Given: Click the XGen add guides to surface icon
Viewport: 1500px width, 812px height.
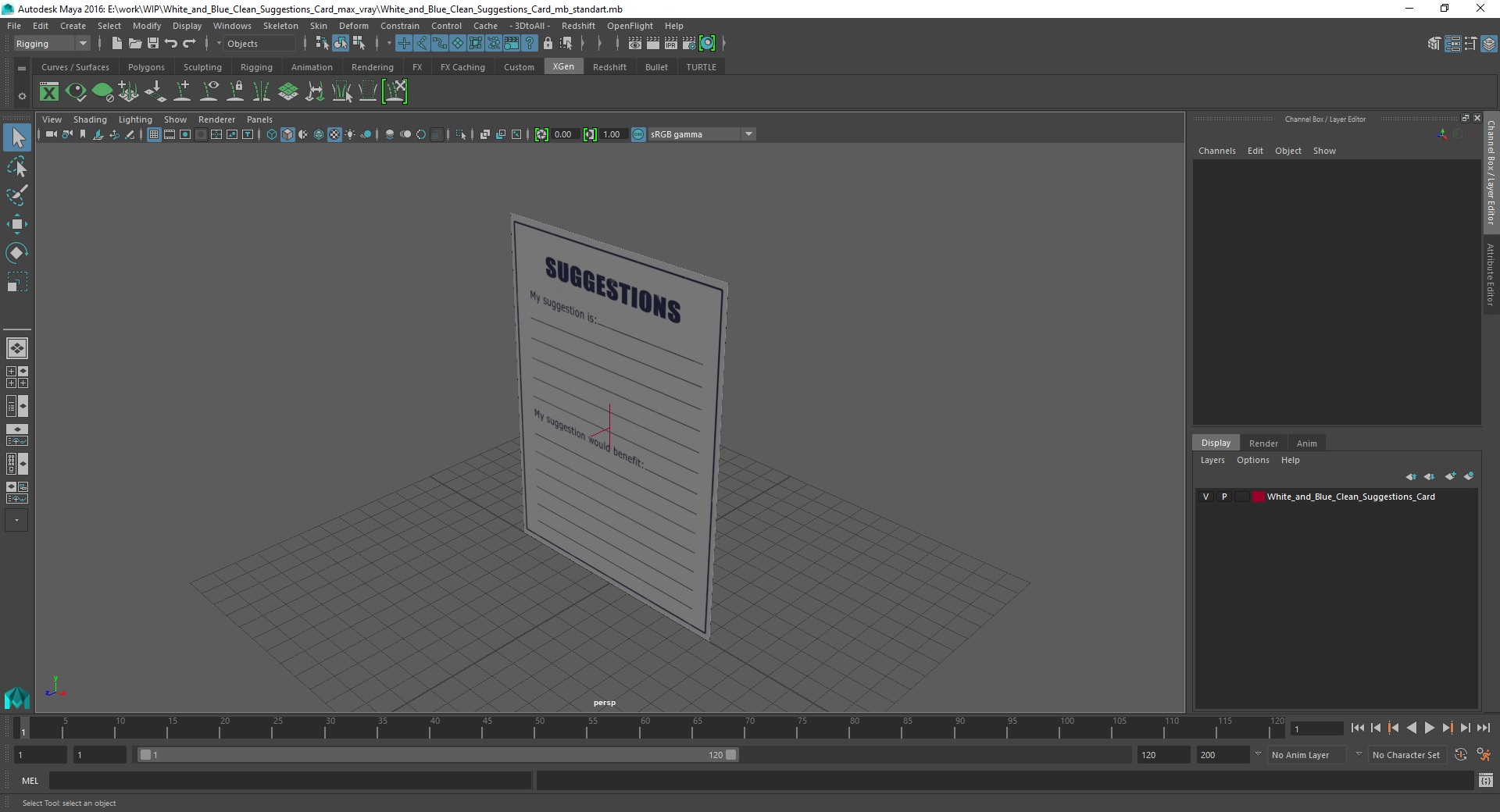Looking at the screenshot, I should coord(129,92).
